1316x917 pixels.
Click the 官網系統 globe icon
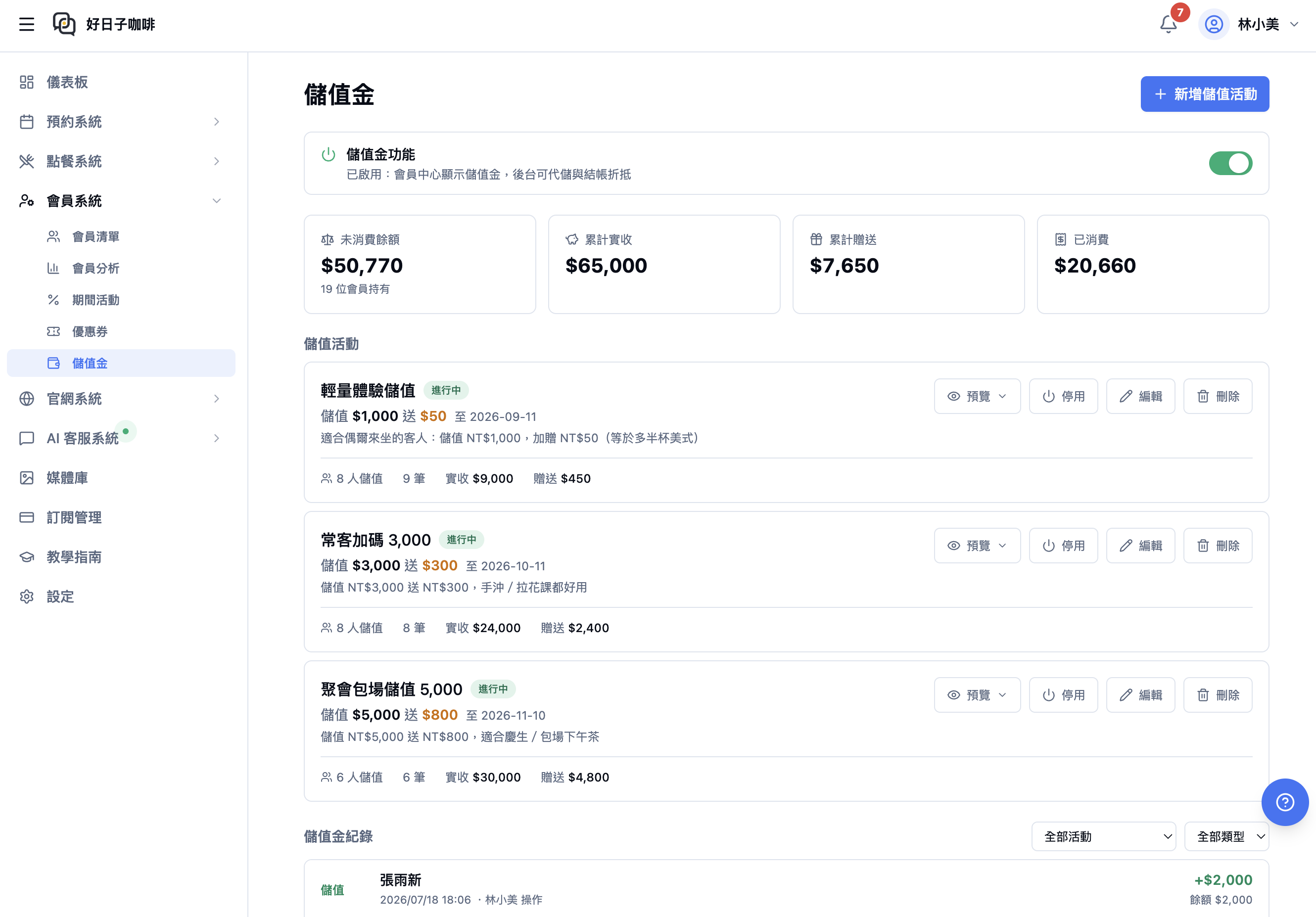26,398
